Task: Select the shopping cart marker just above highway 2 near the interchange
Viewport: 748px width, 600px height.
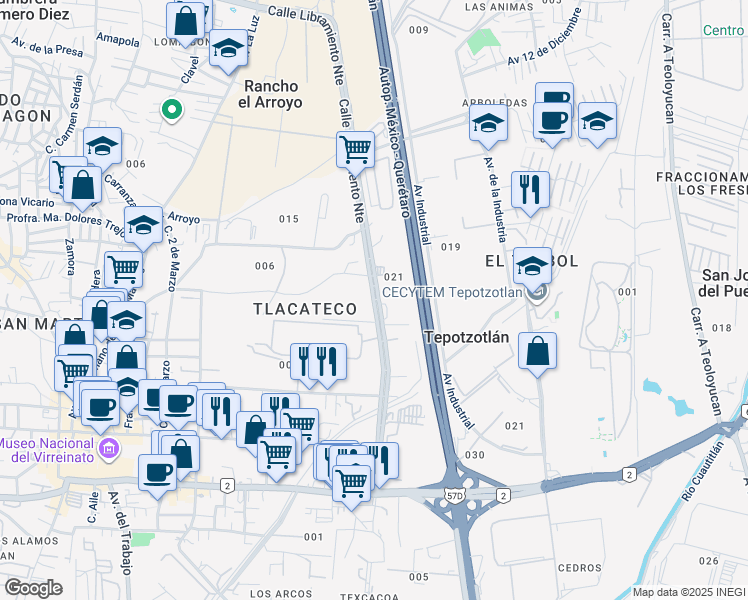Action: [352, 488]
